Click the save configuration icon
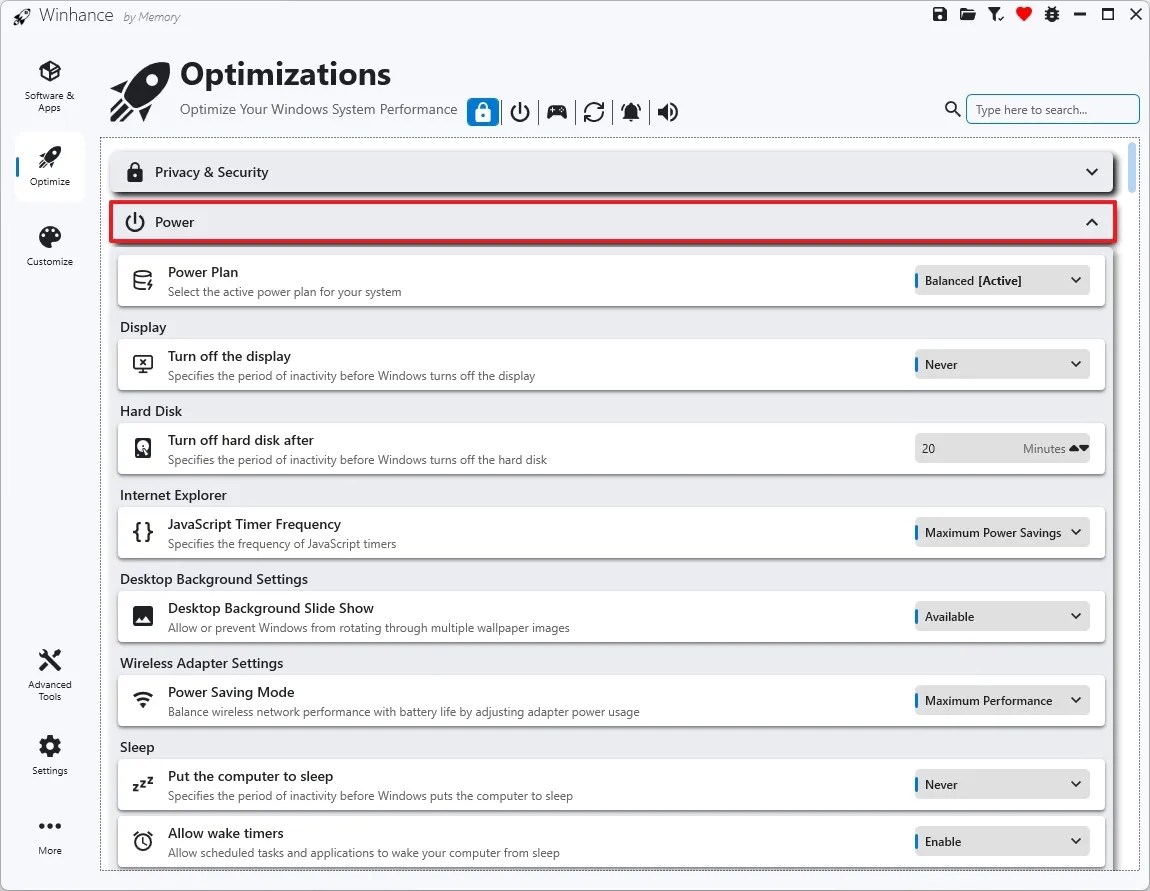The height and width of the screenshot is (891, 1150). point(939,15)
